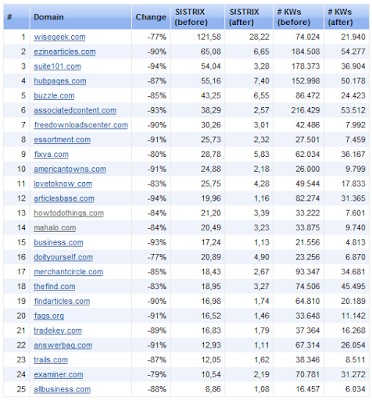Click the # rank column header
This screenshot has height=400, width=372.
16,17
